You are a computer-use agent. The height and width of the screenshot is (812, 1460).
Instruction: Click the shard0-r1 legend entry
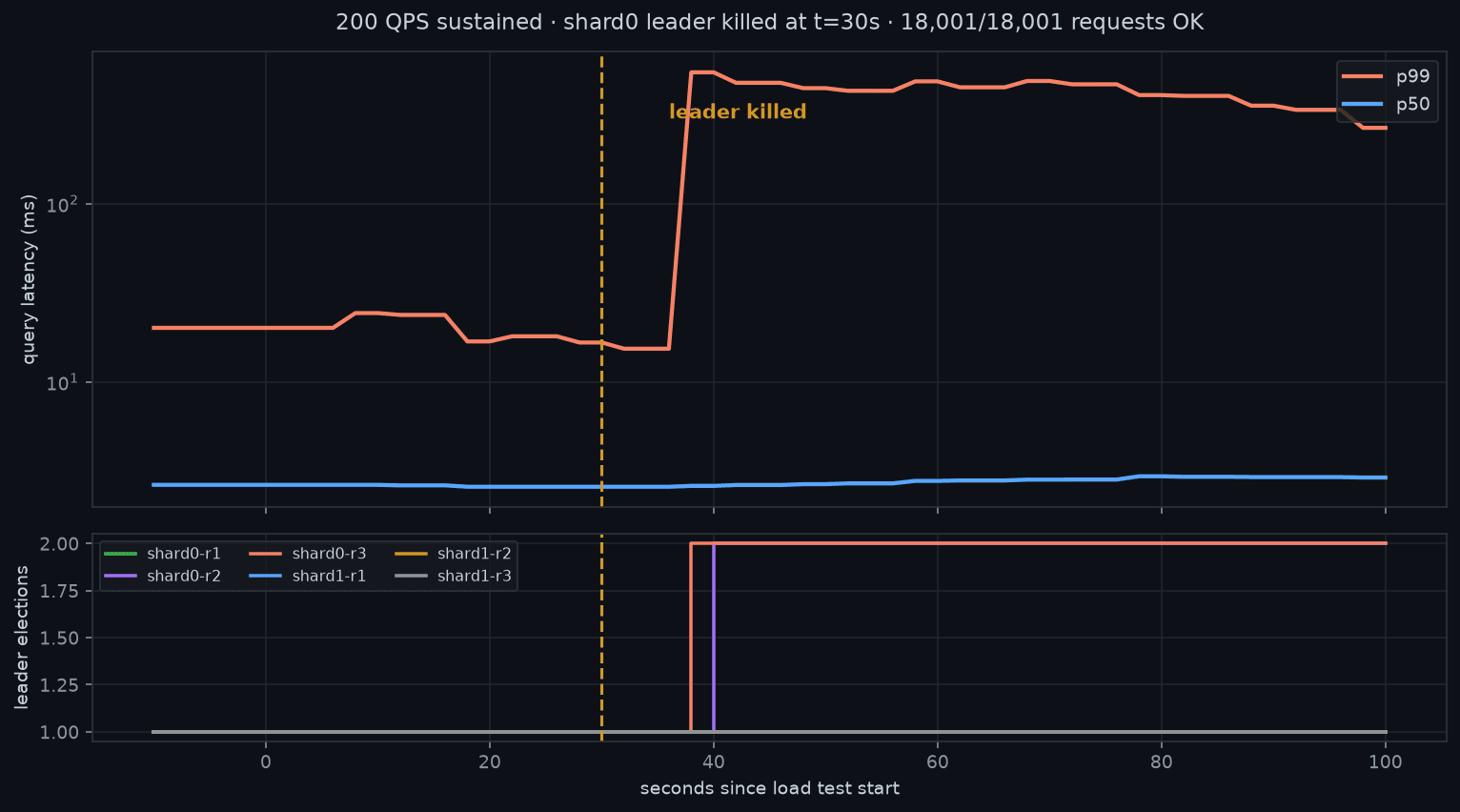(163, 554)
